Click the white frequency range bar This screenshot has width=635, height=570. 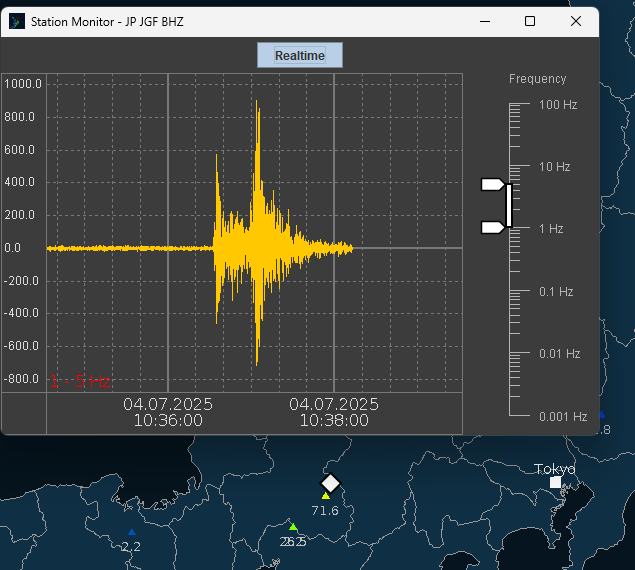[509, 205]
